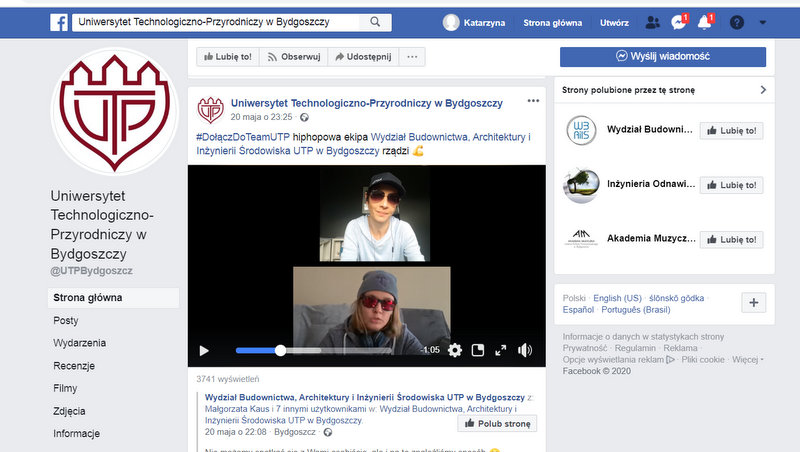
Task: Open post timestamp 20 maja o 23:25
Action: (x=261, y=117)
